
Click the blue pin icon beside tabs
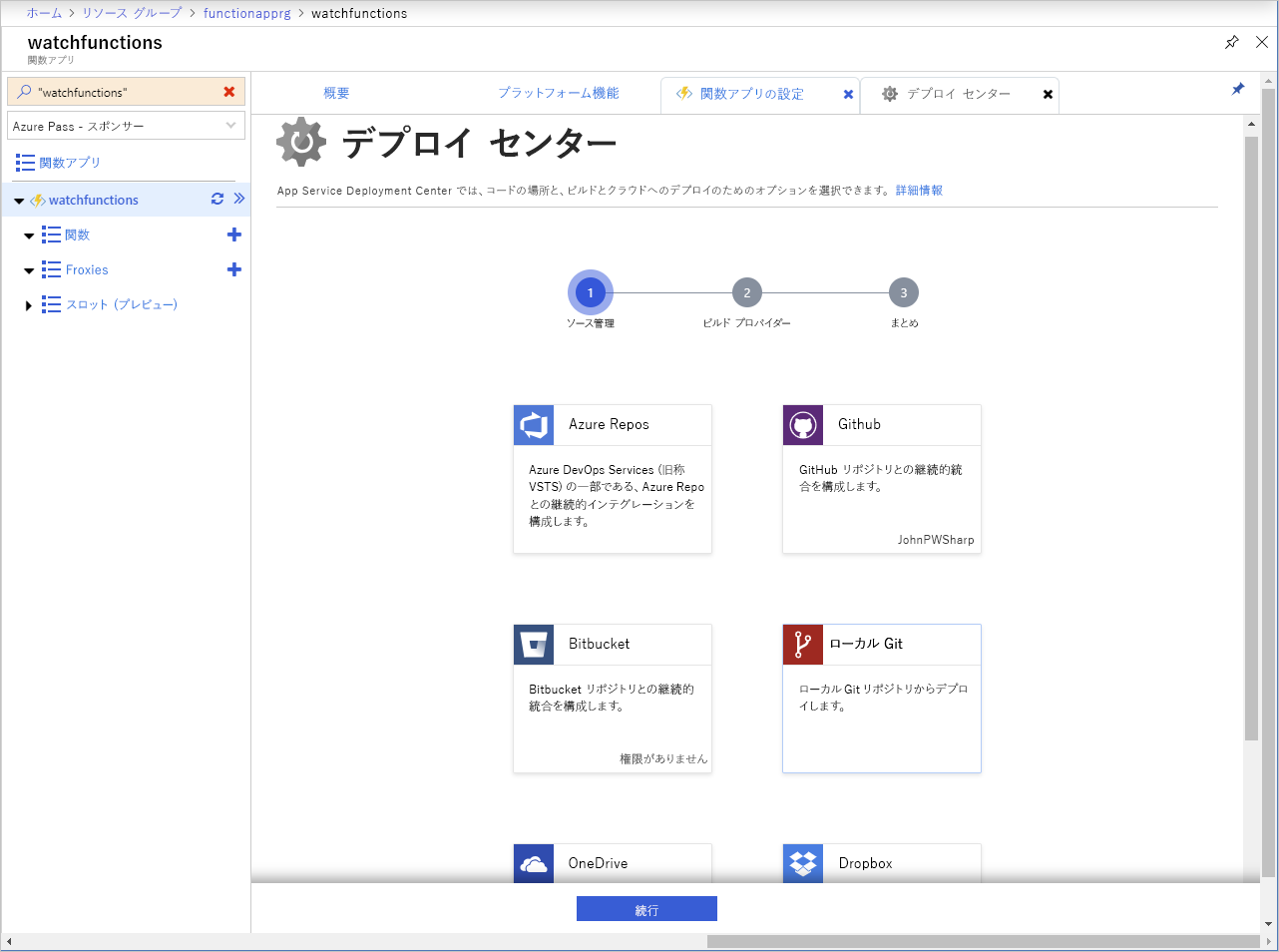[x=1238, y=89]
